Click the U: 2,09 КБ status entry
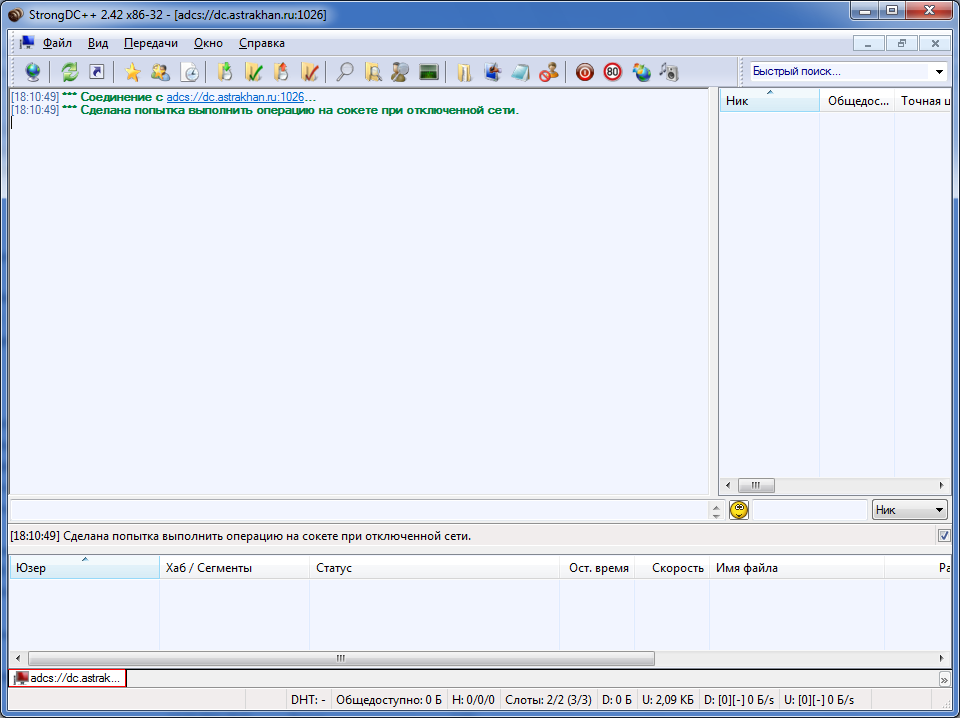960x718 pixels. (x=668, y=700)
